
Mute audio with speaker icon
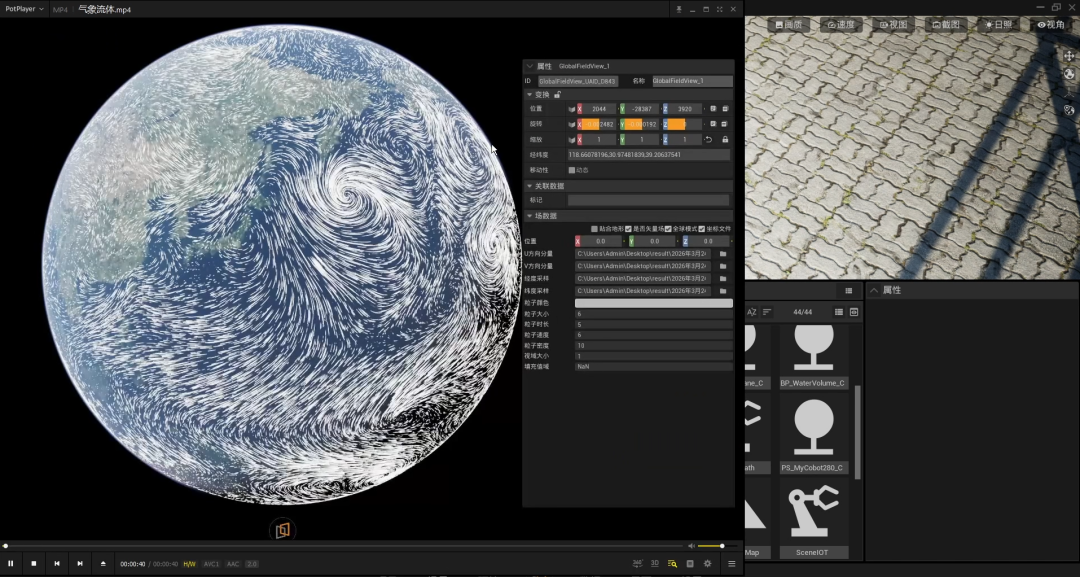(x=692, y=546)
